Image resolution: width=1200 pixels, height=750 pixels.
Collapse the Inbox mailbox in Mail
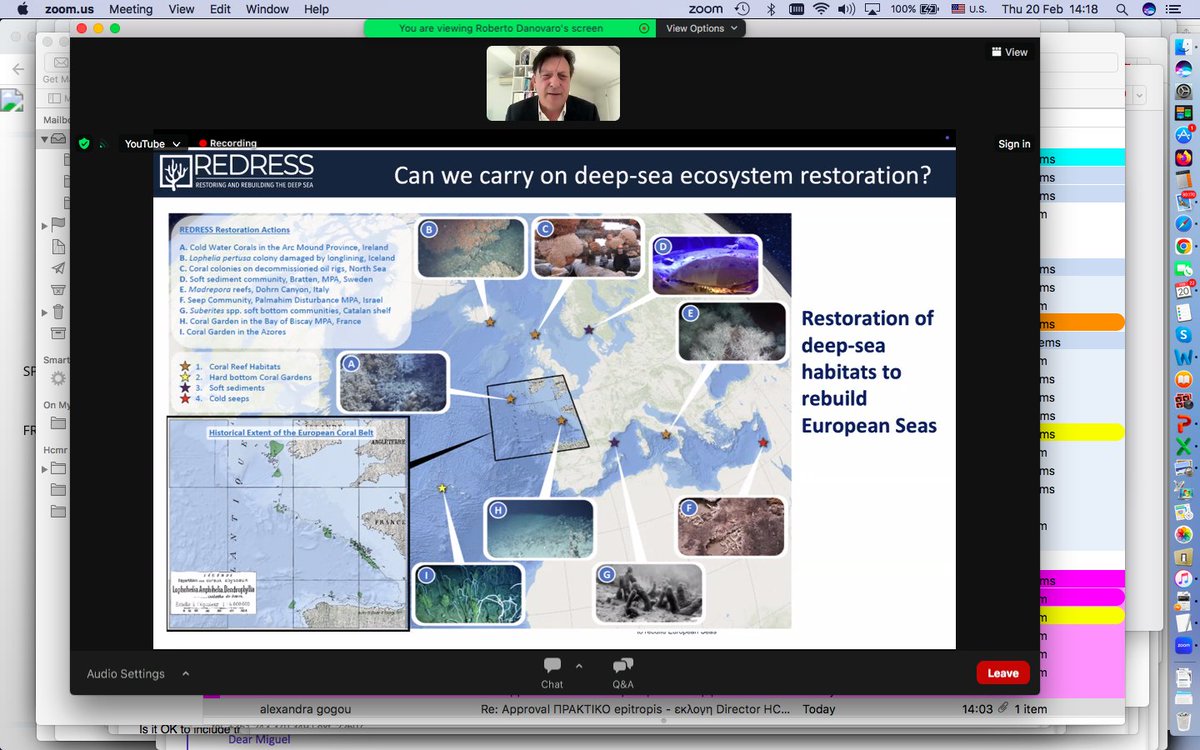(45, 139)
